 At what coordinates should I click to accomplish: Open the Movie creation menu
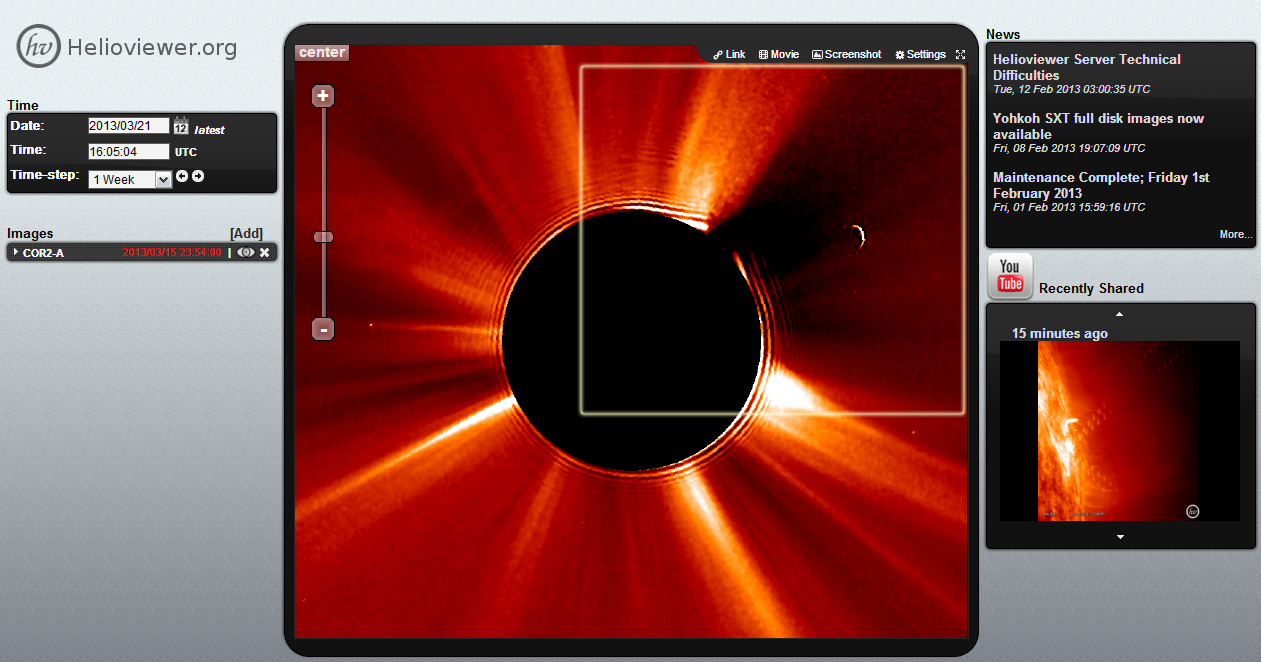click(x=779, y=54)
